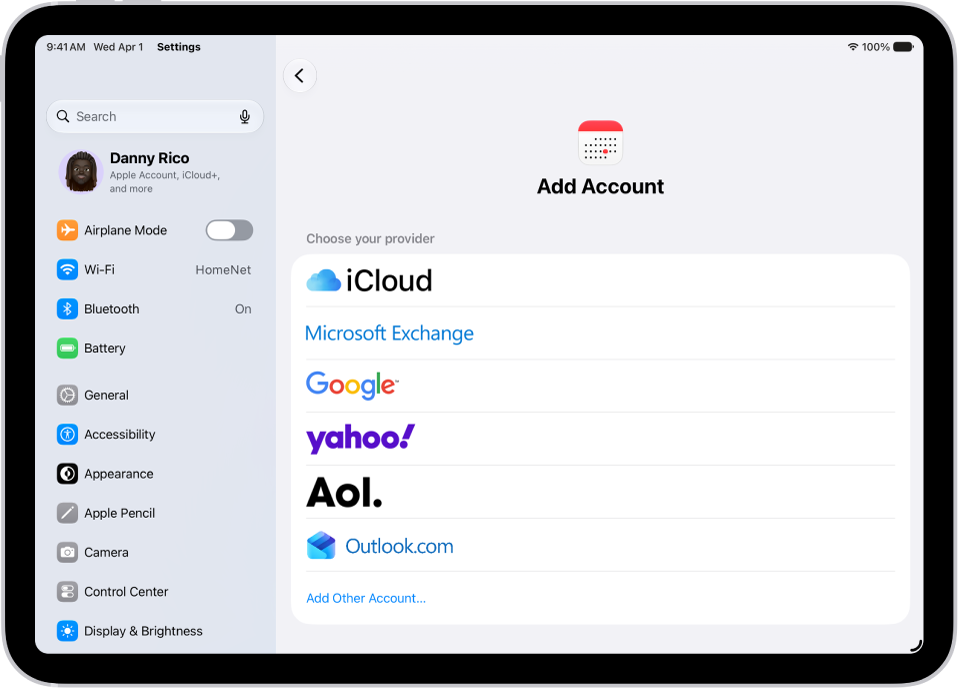This screenshot has height=690, width=960.
Task: Click the Add Account heading
Action: point(600,186)
